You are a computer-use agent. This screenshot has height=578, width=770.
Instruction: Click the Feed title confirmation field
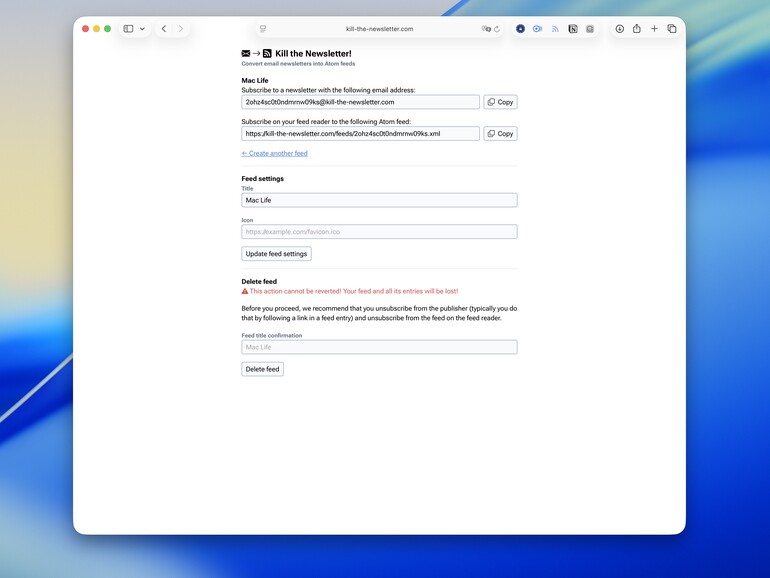(379, 347)
